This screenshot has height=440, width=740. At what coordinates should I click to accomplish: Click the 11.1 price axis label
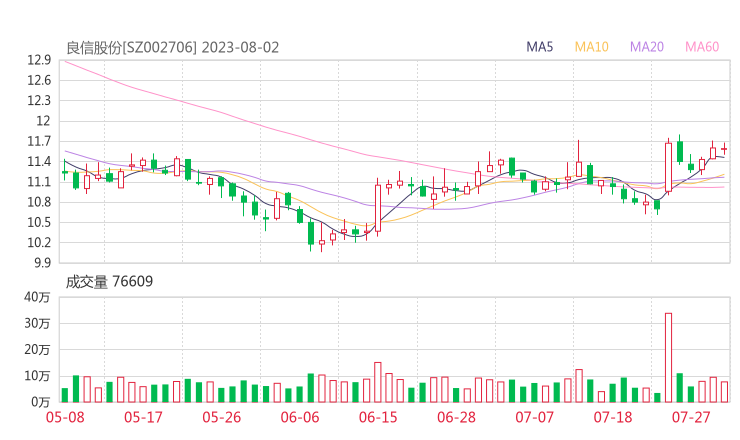coord(39,182)
